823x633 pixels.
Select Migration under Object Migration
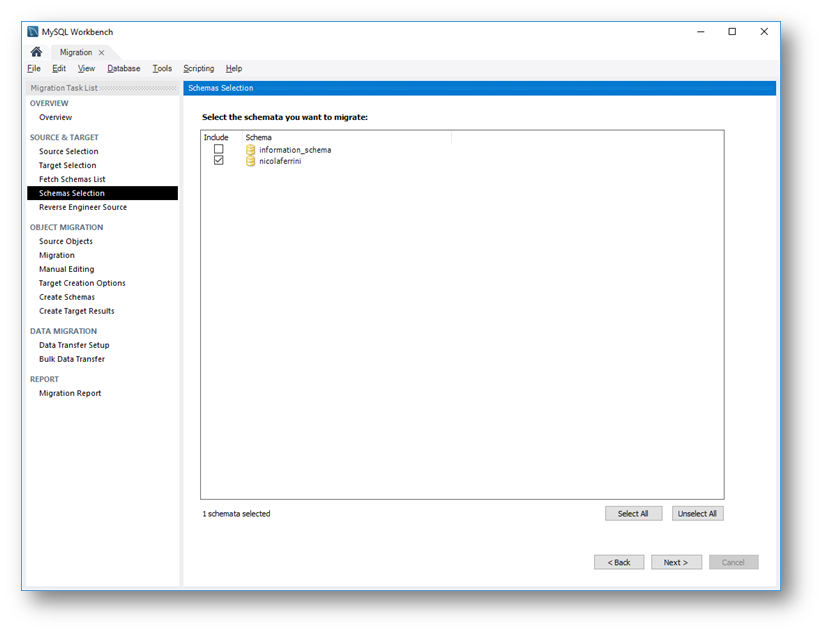[x=57, y=255]
